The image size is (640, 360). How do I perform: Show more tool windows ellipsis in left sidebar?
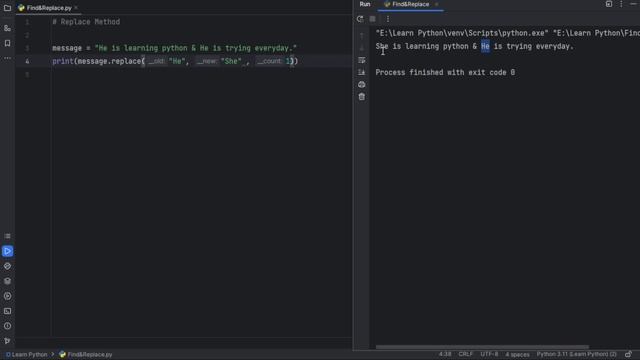[x=7, y=58]
